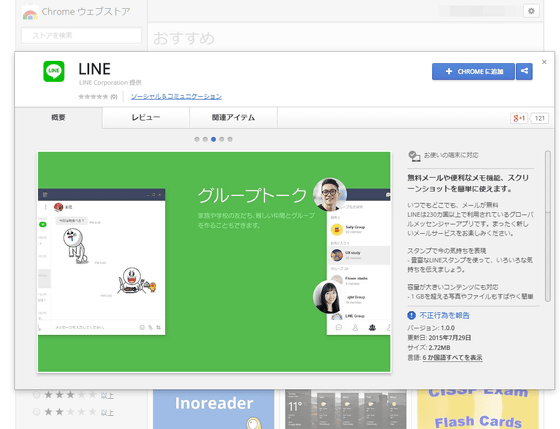Click the star rating of the LINE app
560x429 pixels.
tap(93, 97)
